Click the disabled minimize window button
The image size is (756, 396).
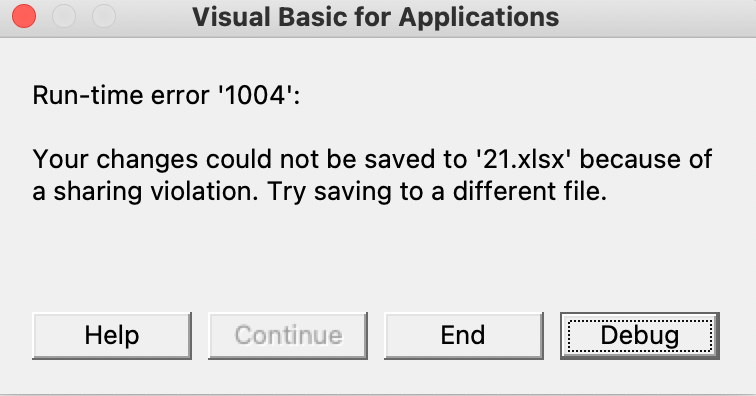pos(64,16)
